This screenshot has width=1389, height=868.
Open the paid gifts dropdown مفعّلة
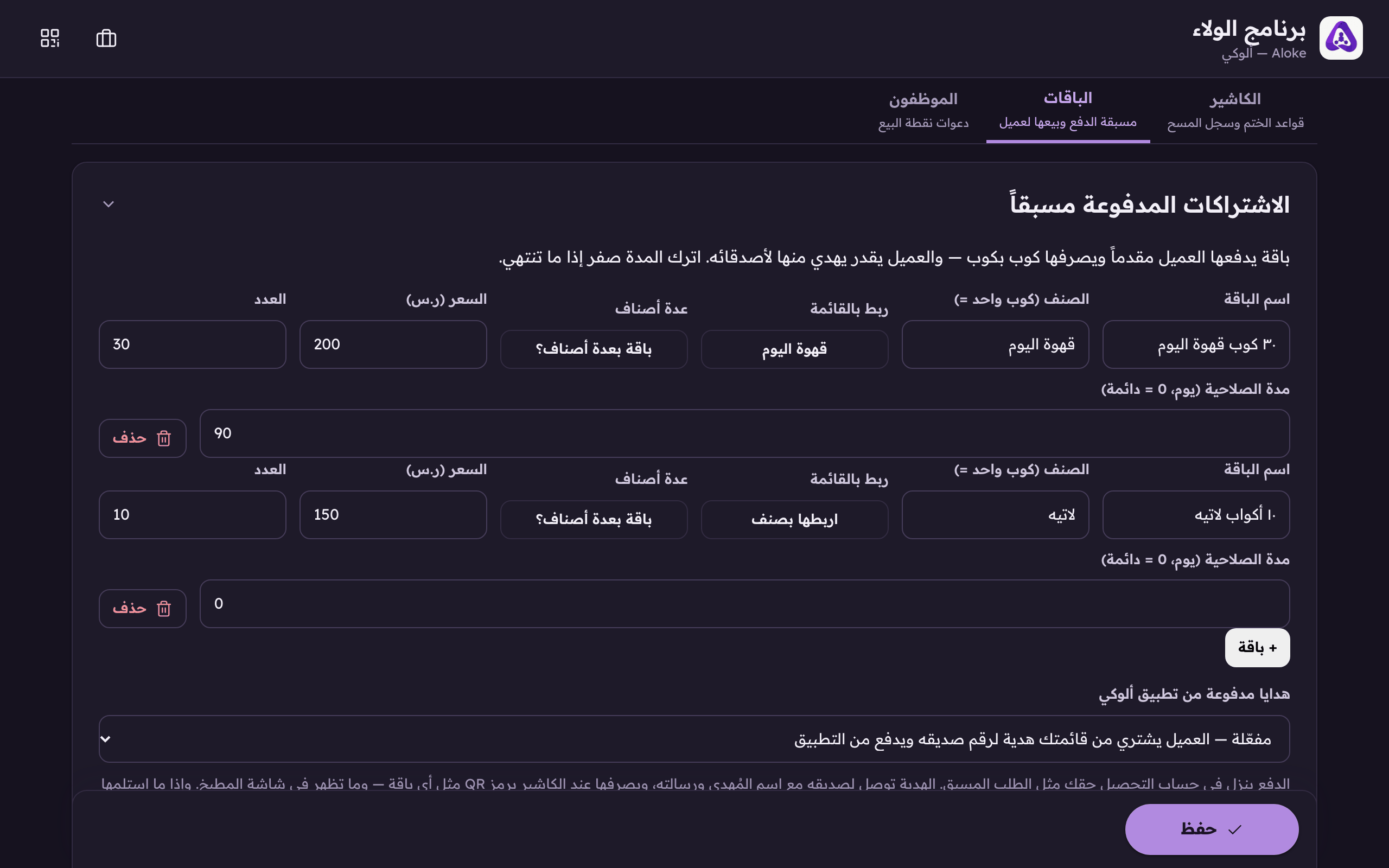(x=694, y=739)
